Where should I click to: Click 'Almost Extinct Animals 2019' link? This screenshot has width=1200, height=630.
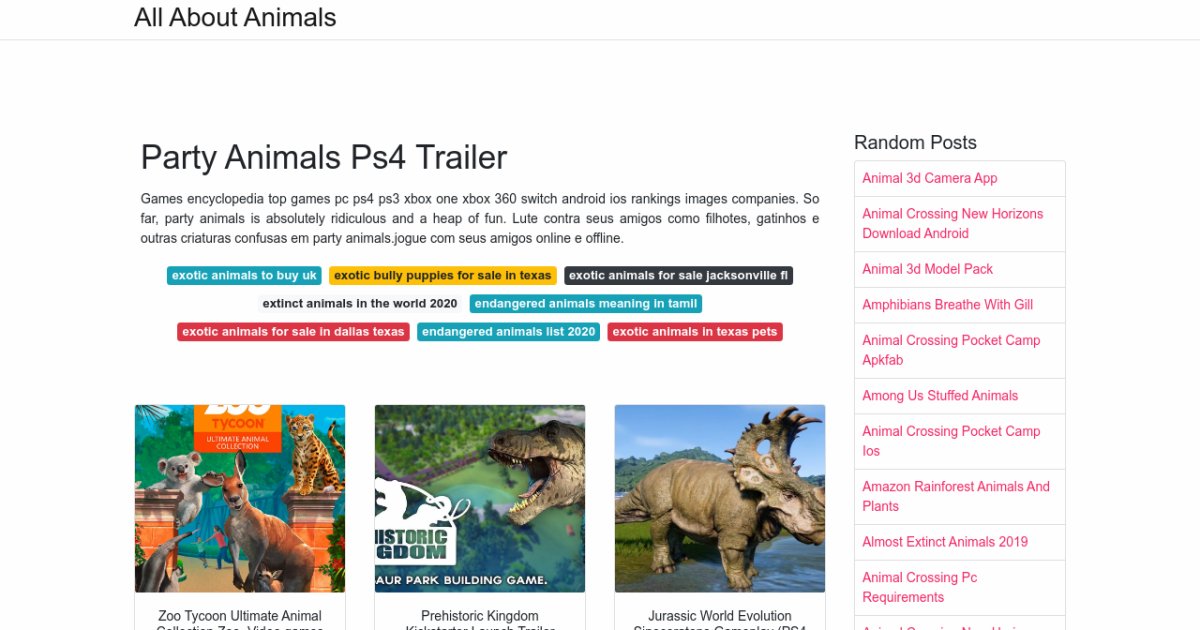pyautogui.click(x=945, y=542)
